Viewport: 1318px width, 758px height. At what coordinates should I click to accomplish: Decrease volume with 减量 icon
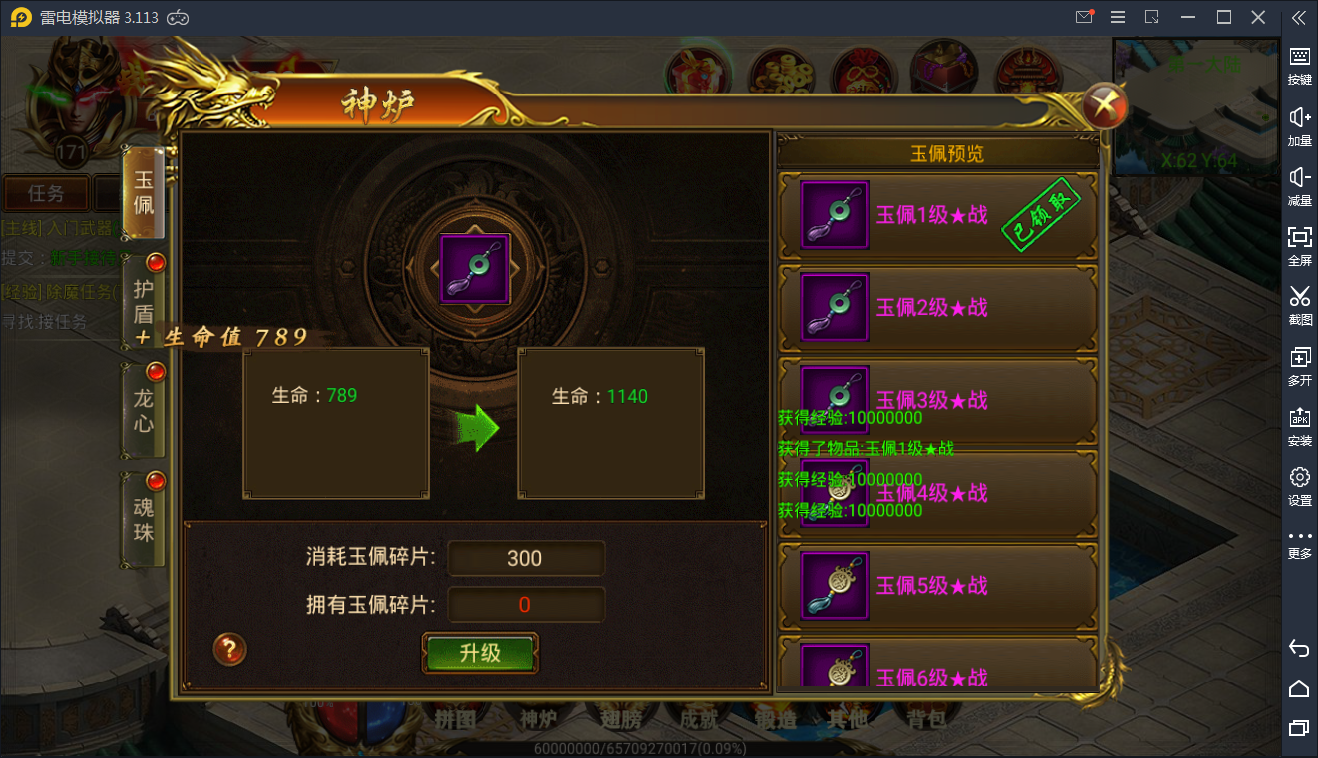pos(1299,187)
